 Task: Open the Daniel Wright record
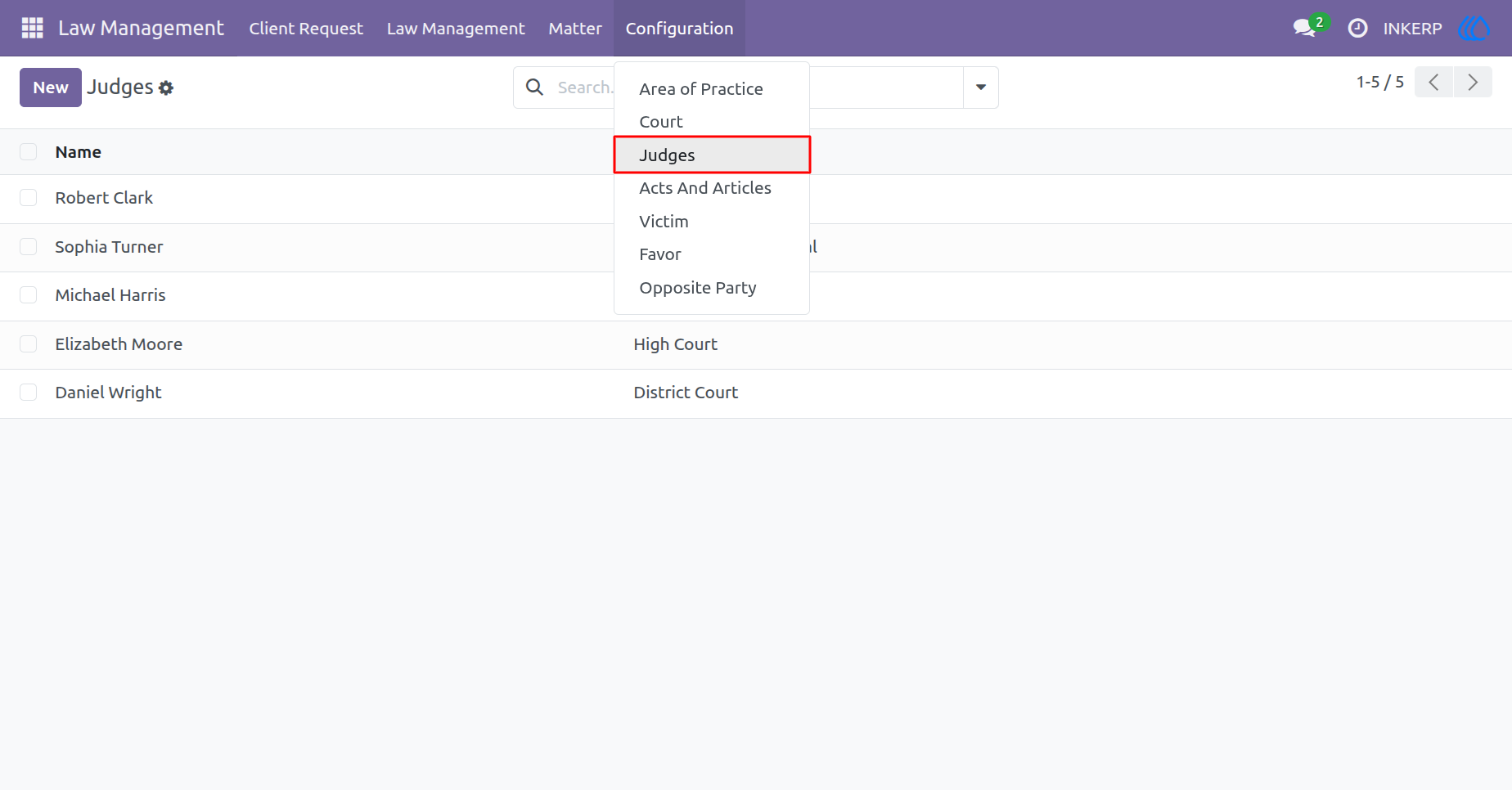coord(108,393)
